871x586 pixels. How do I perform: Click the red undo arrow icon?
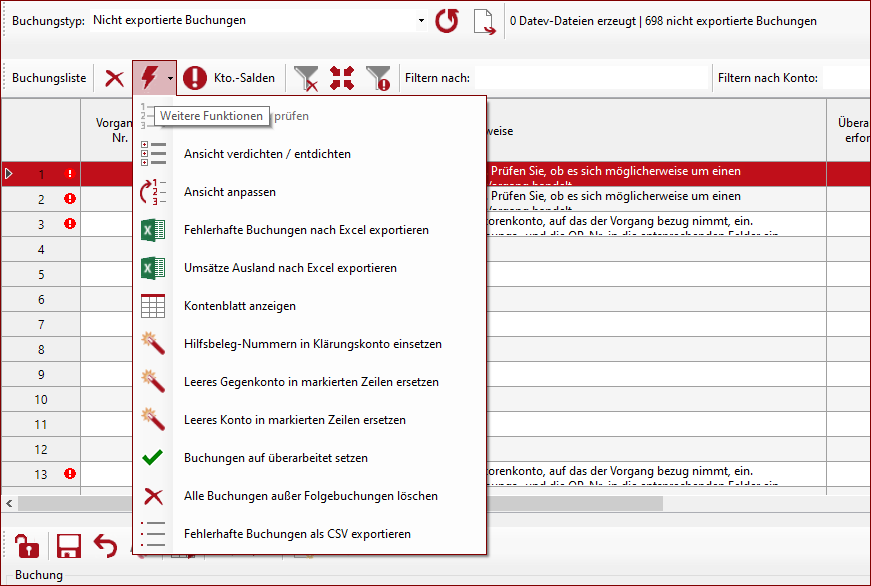(105, 545)
